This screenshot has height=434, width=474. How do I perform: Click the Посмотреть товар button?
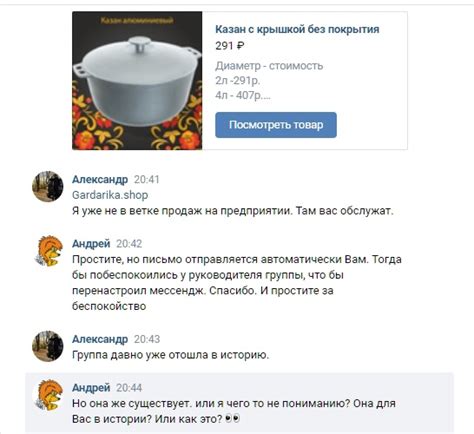pos(276,125)
